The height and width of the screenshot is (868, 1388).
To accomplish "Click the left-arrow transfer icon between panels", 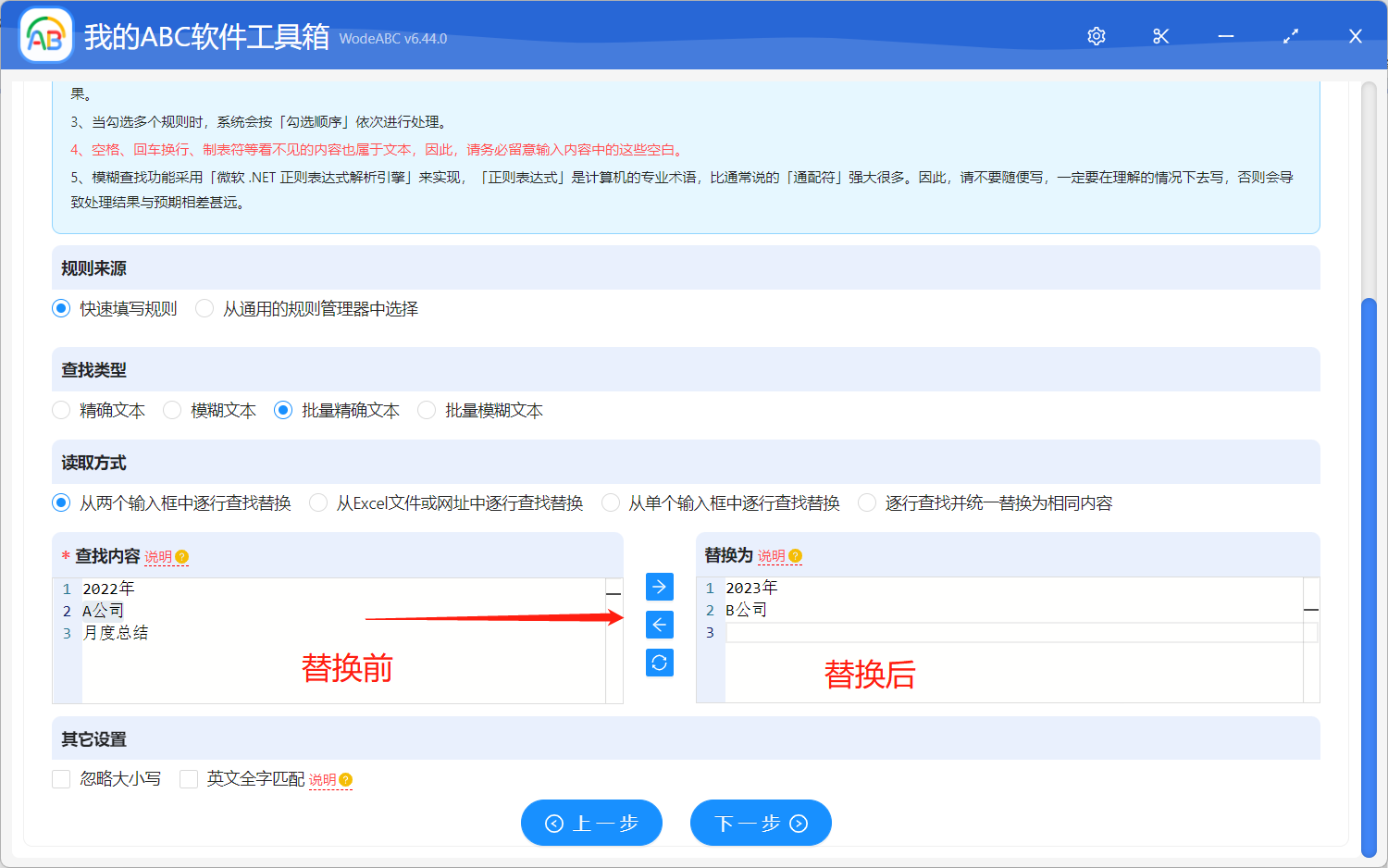I will pos(659,624).
